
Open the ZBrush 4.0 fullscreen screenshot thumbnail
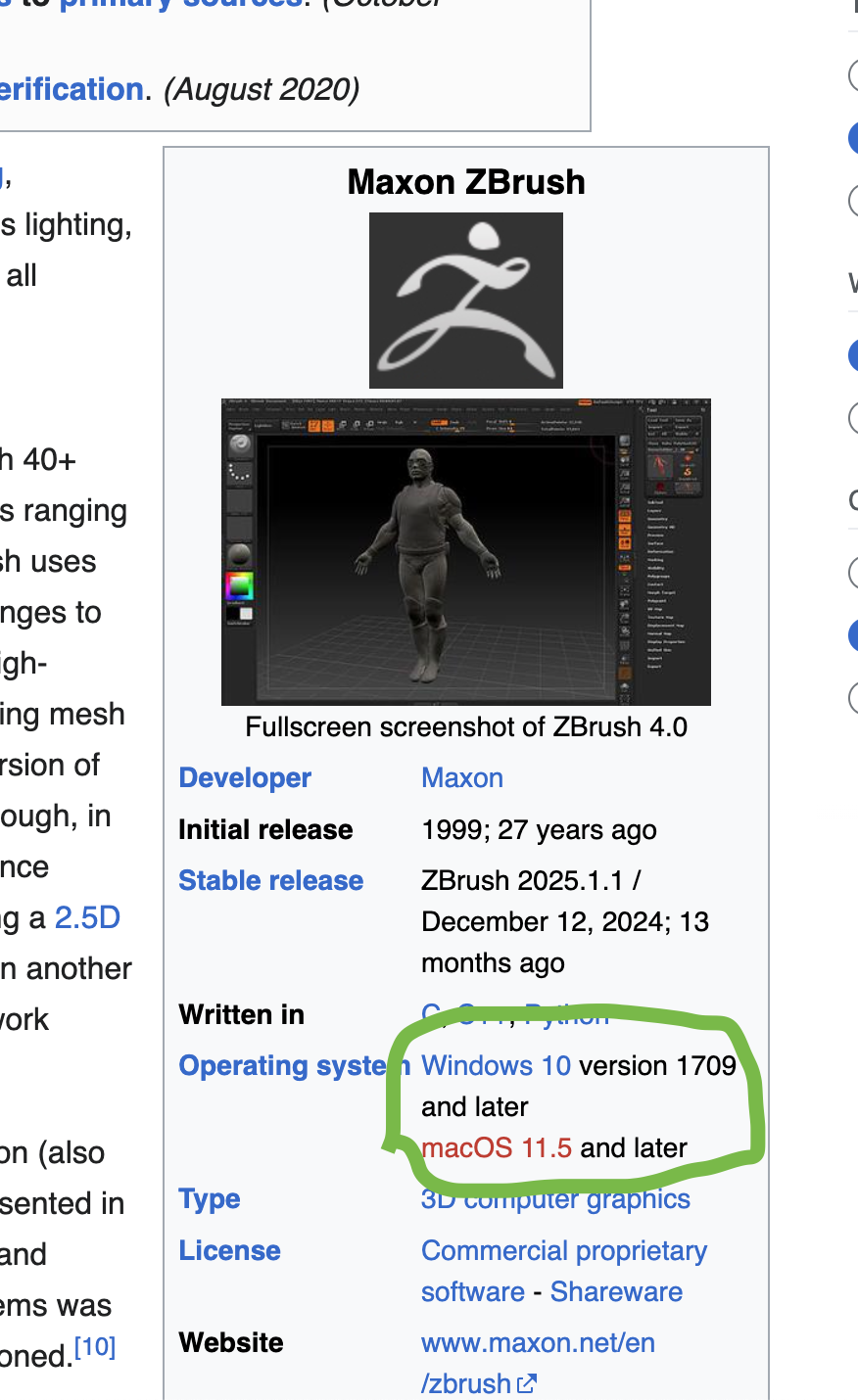[466, 552]
